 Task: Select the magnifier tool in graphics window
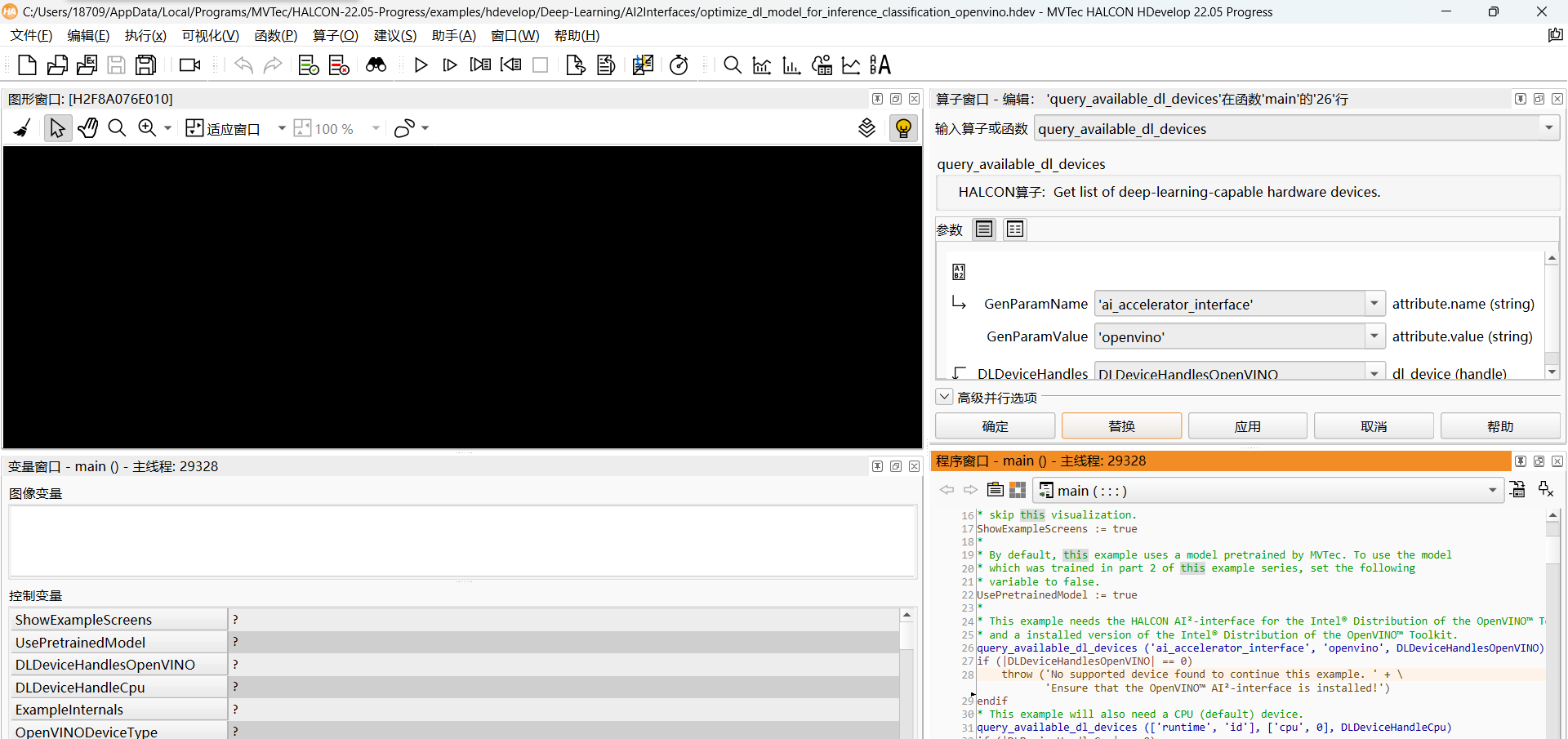(117, 128)
